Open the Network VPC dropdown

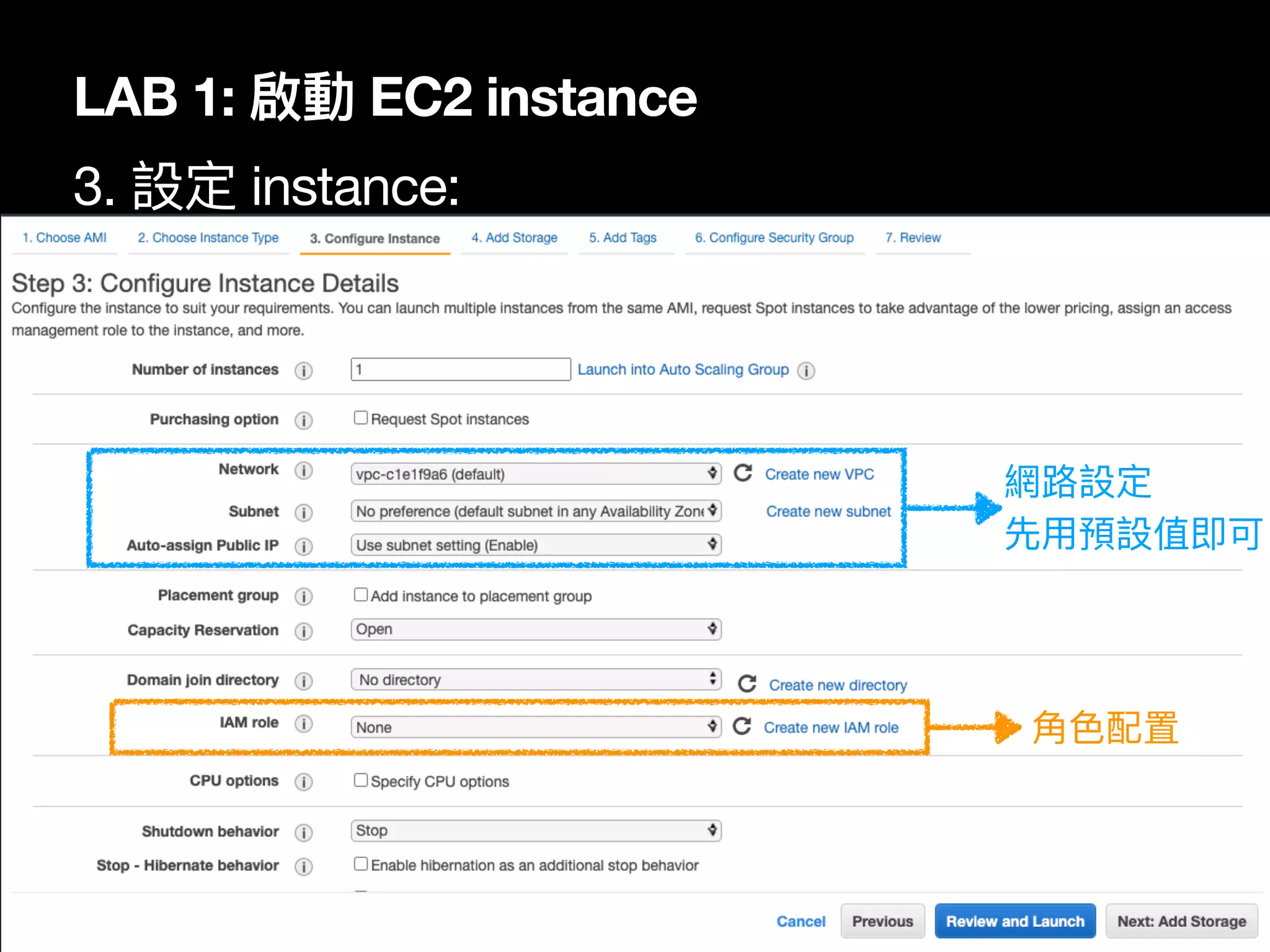[536, 474]
